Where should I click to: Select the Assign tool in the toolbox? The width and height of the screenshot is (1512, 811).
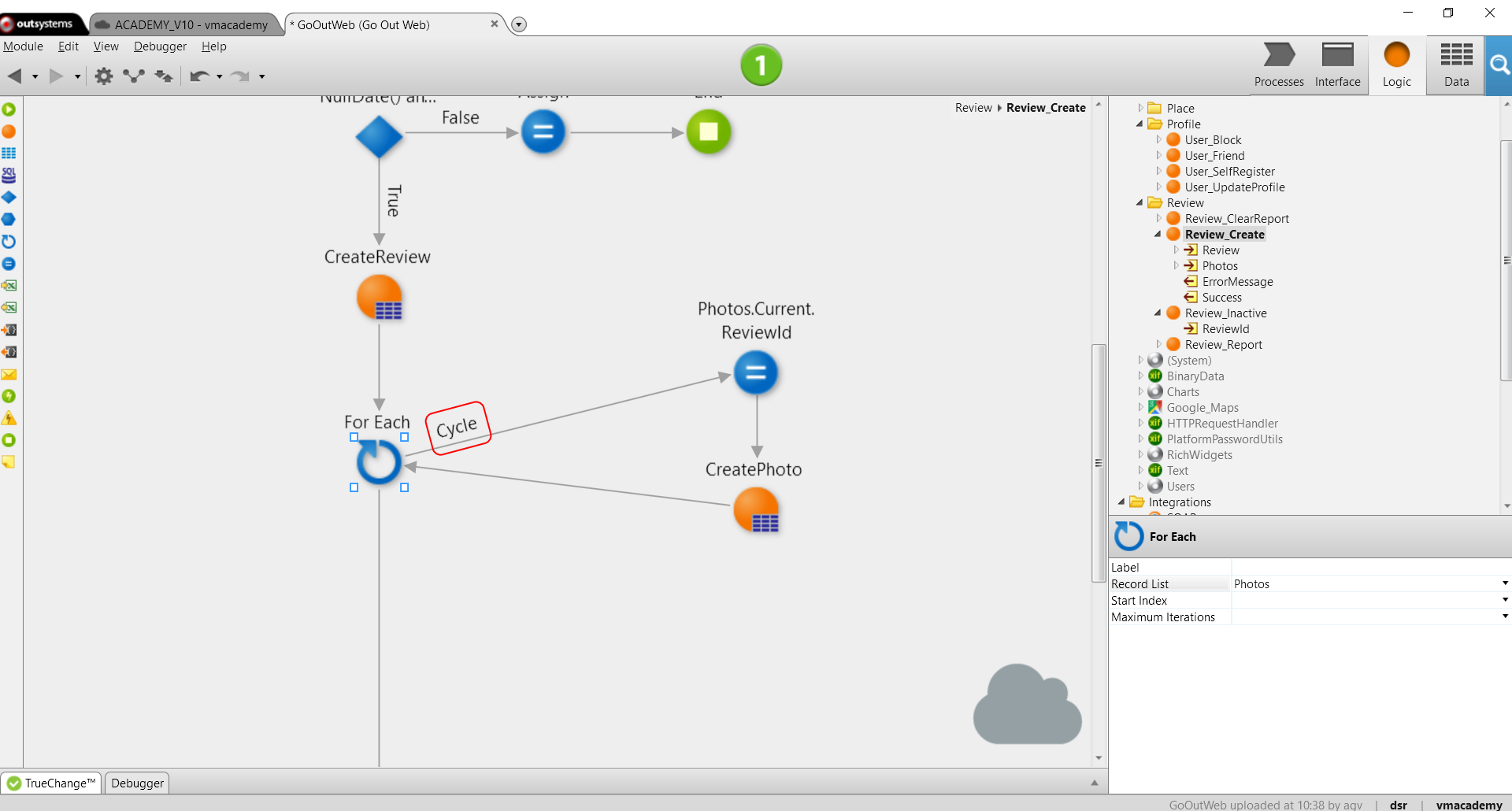[x=9, y=264]
